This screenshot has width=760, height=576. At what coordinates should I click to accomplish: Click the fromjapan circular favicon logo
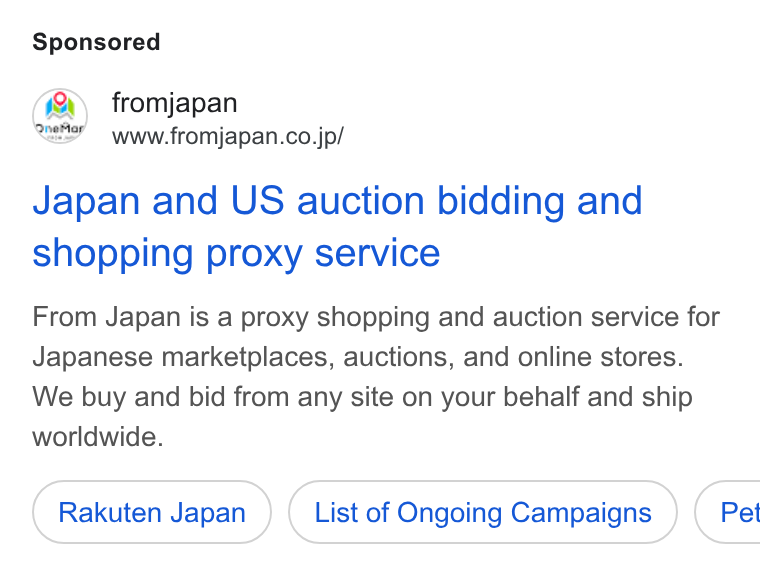pyautogui.click(x=60, y=116)
